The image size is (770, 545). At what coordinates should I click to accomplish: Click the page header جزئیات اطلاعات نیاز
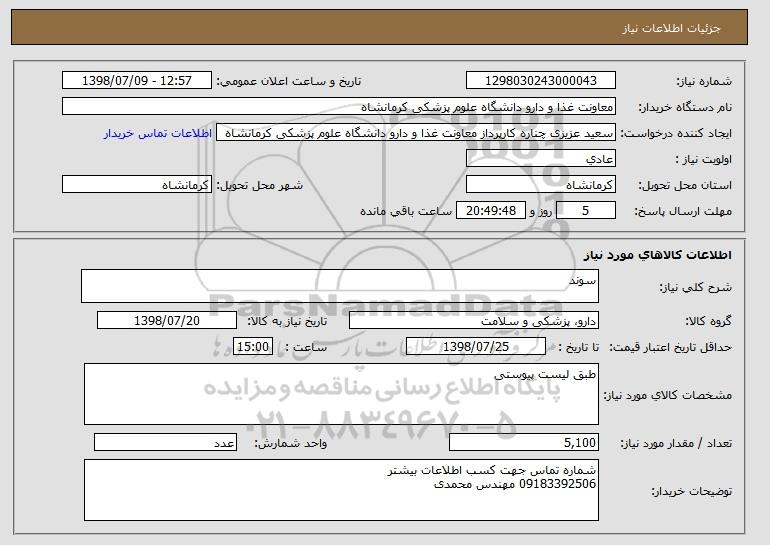671,28
